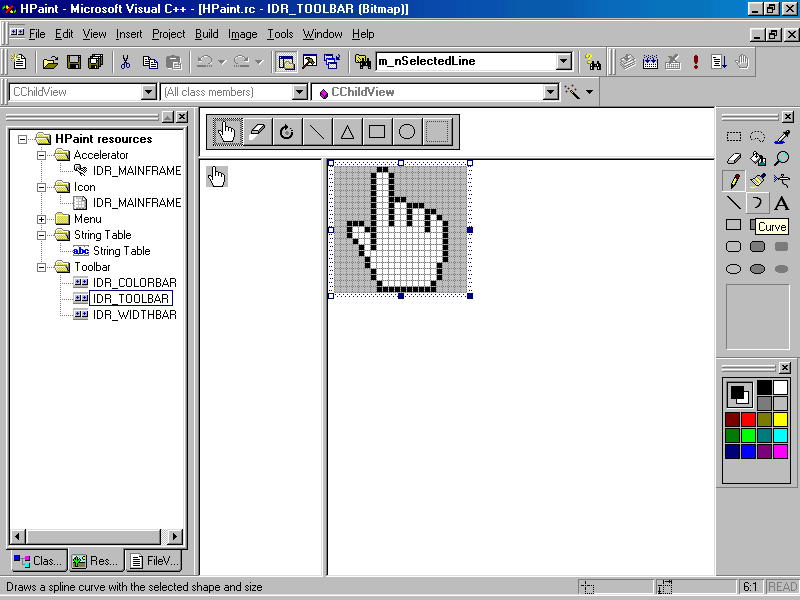Screen dimensions: 800x600
Task: Select the Eraser tool in graphics palette
Action: click(734, 159)
